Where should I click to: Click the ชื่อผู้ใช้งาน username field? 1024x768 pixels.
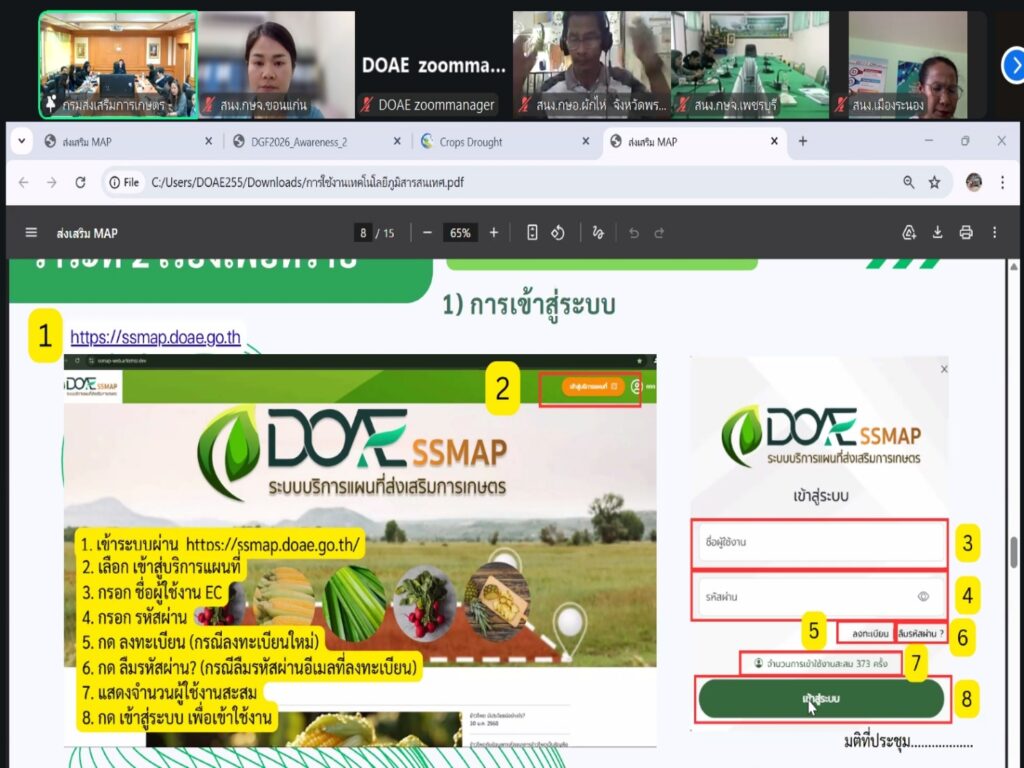(820, 542)
